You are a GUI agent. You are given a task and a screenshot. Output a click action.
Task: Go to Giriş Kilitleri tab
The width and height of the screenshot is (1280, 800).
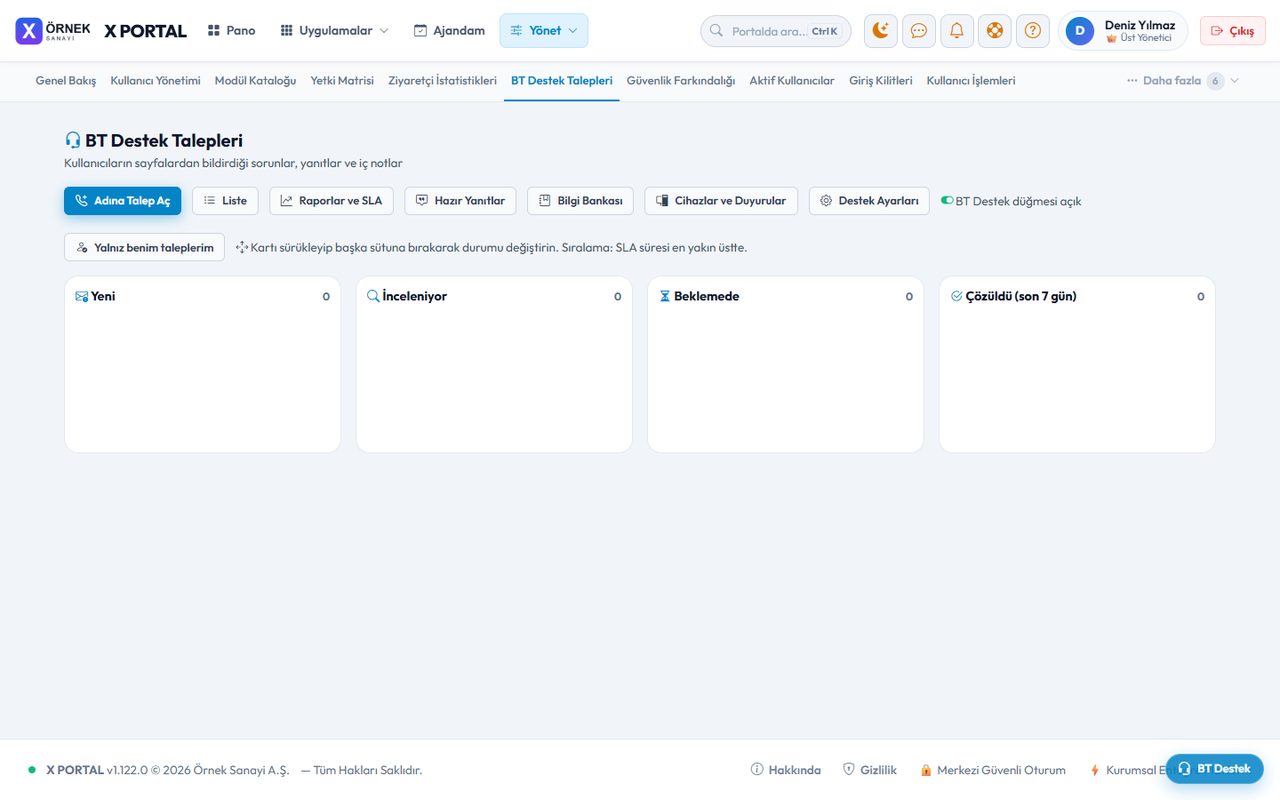(880, 81)
